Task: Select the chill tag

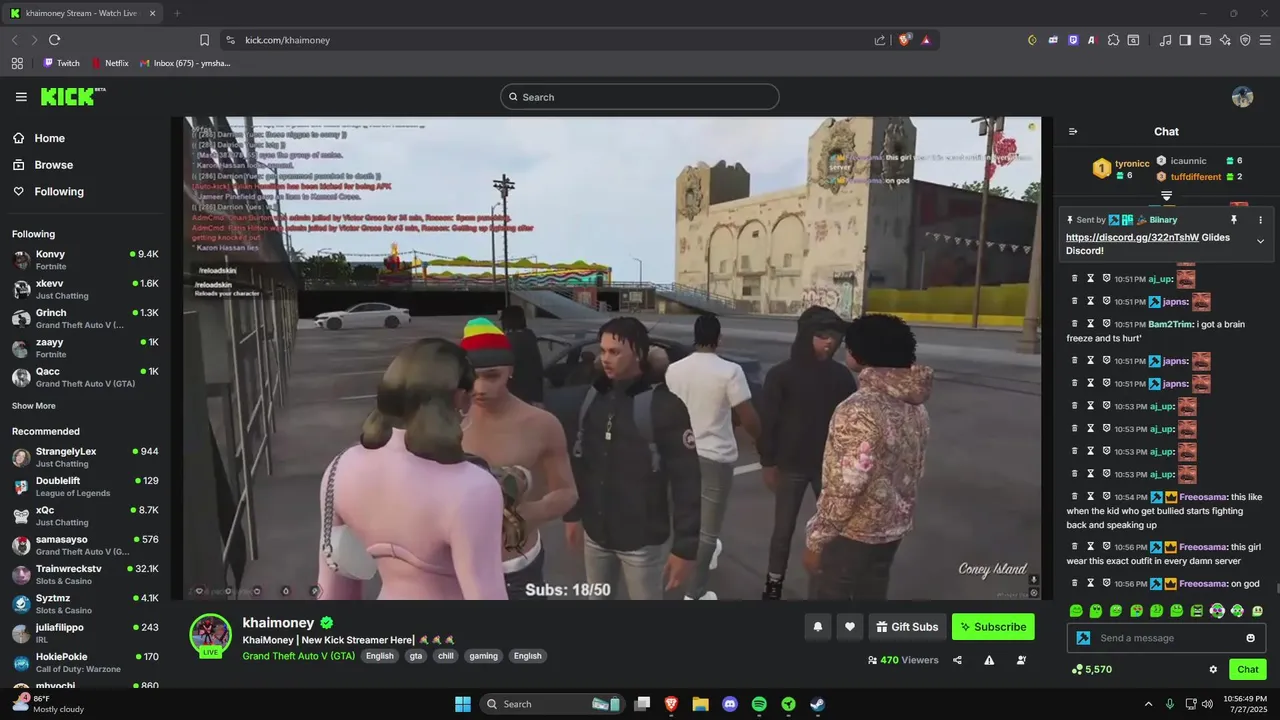Action: click(x=446, y=656)
